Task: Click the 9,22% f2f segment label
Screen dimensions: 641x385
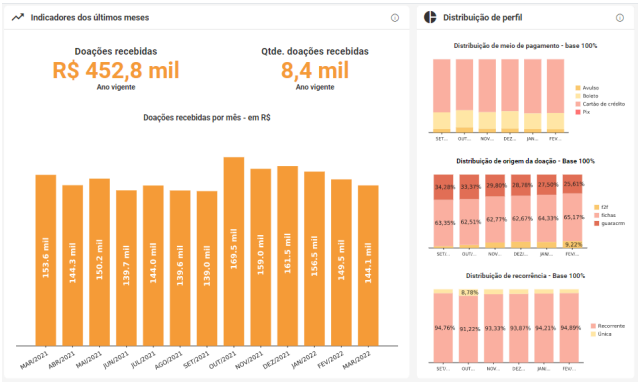Action: (573, 244)
